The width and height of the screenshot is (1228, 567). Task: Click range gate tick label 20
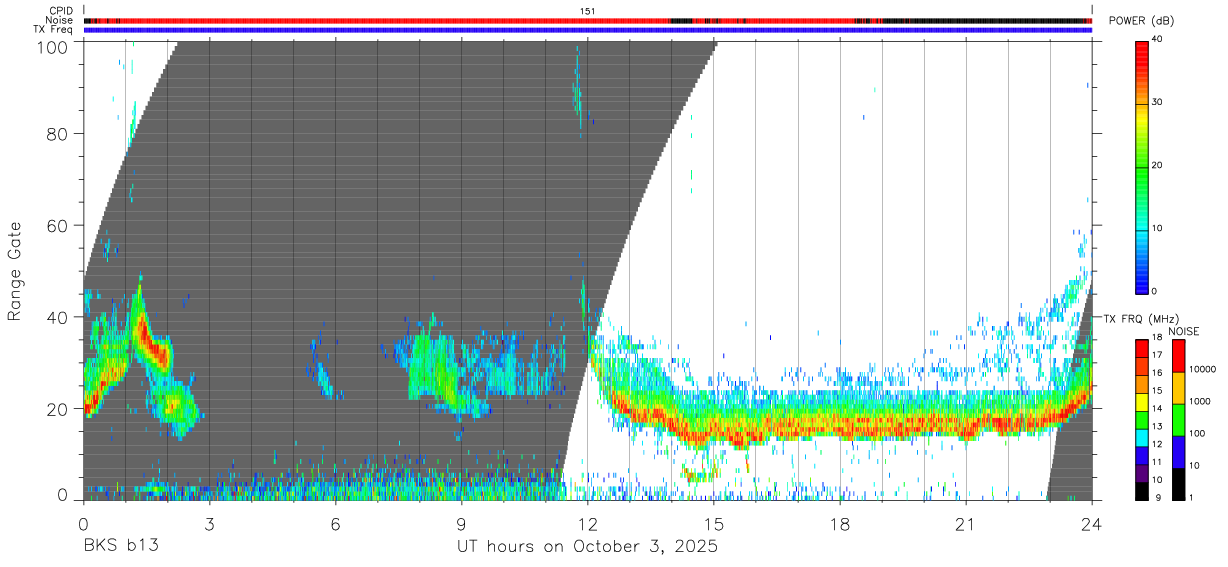(x=56, y=409)
